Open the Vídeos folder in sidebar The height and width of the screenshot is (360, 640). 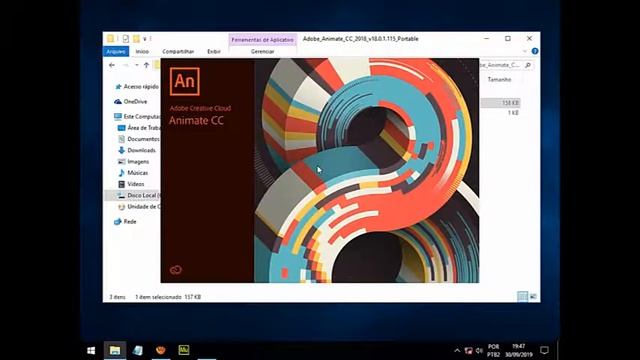131,184
